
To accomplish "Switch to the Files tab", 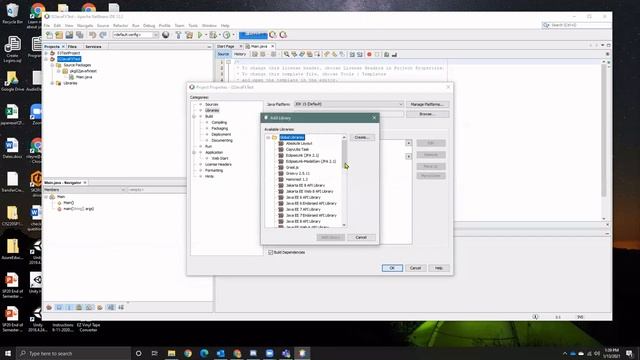I will (x=73, y=47).
